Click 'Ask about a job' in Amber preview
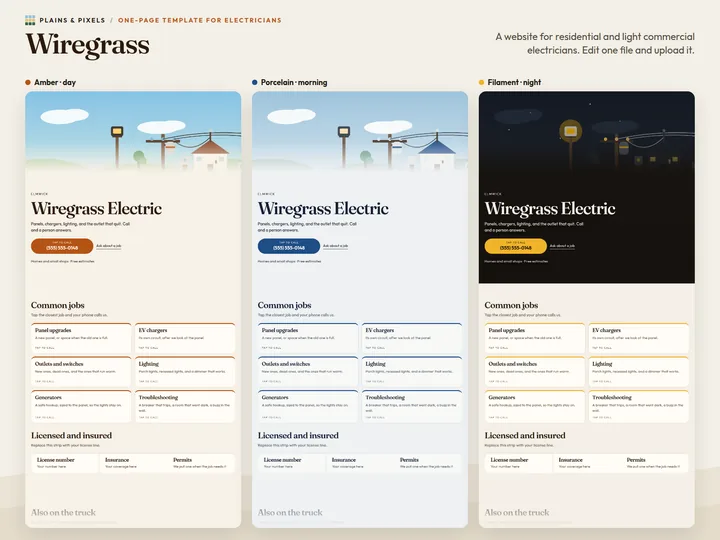Screen dimensions: 720x540 coord(109,246)
